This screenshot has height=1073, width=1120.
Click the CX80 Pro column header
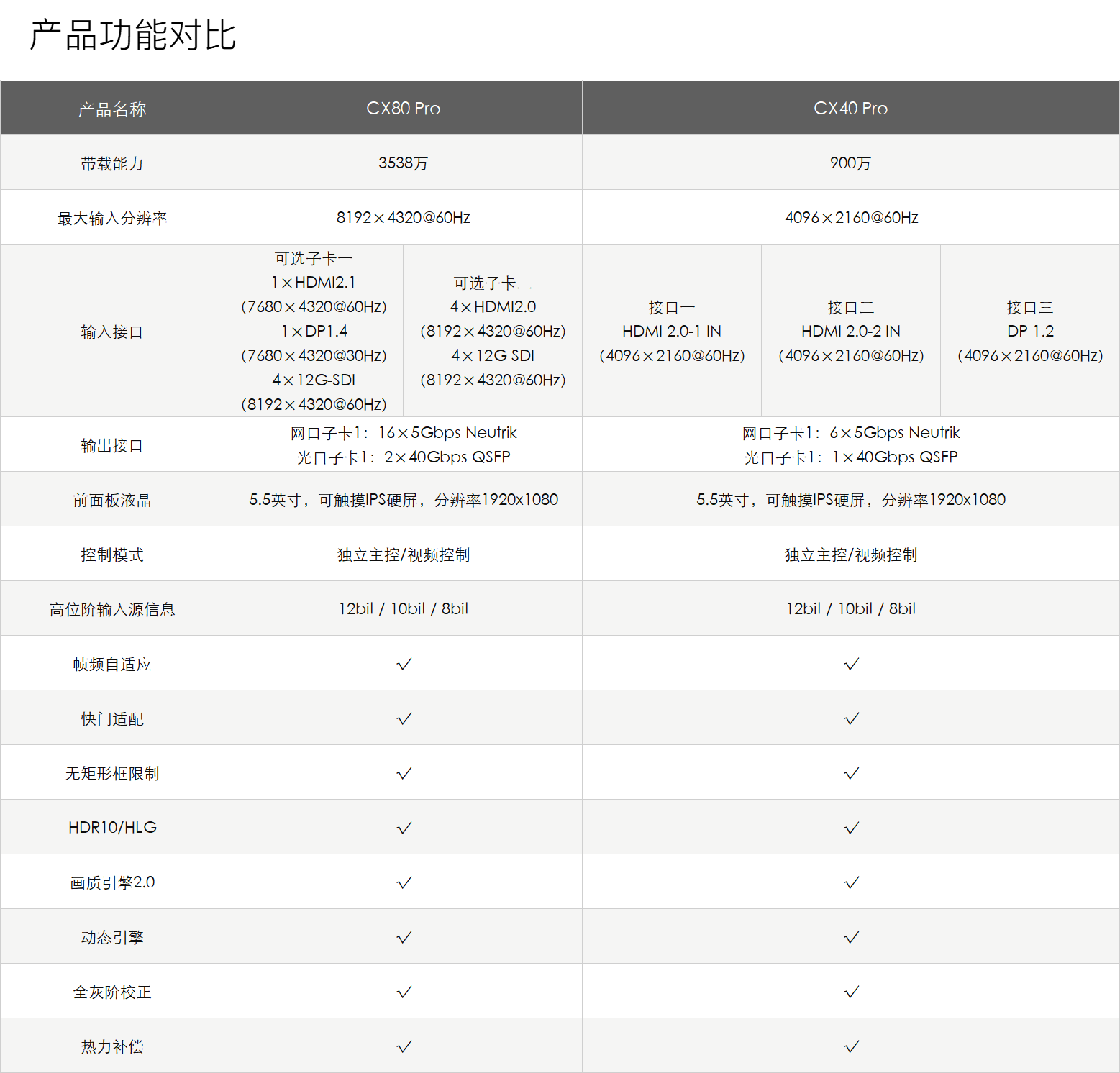tap(403, 108)
